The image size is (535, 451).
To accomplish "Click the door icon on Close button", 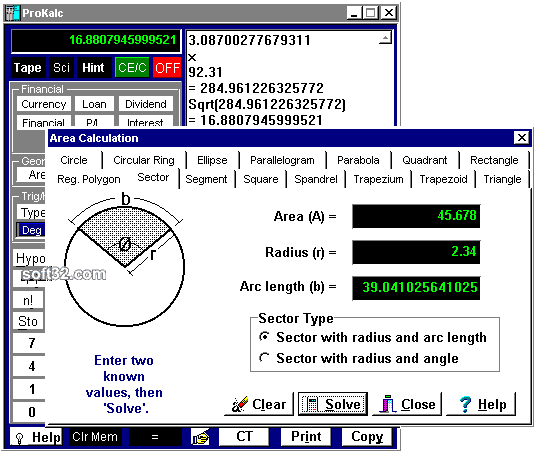I will click(388, 404).
